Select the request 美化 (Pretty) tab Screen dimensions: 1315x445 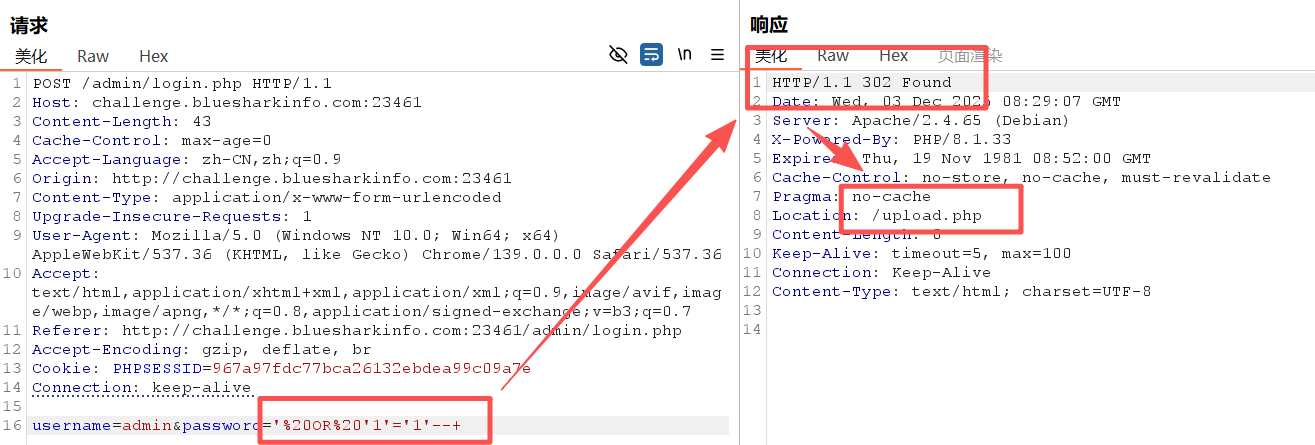click(31, 56)
